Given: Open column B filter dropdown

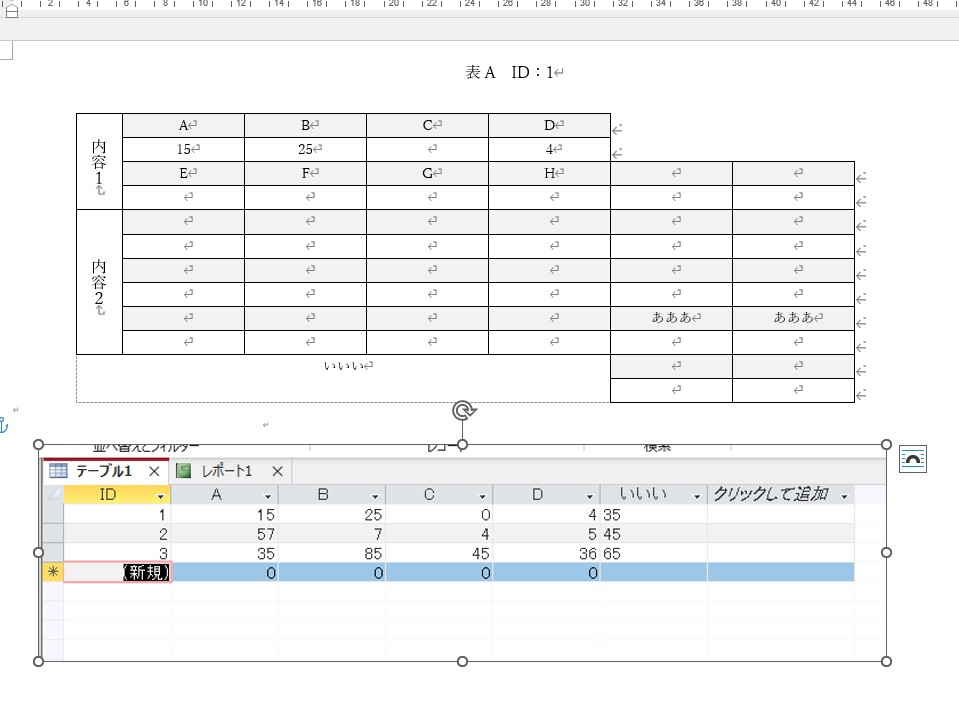Looking at the screenshot, I should [374, 494].
